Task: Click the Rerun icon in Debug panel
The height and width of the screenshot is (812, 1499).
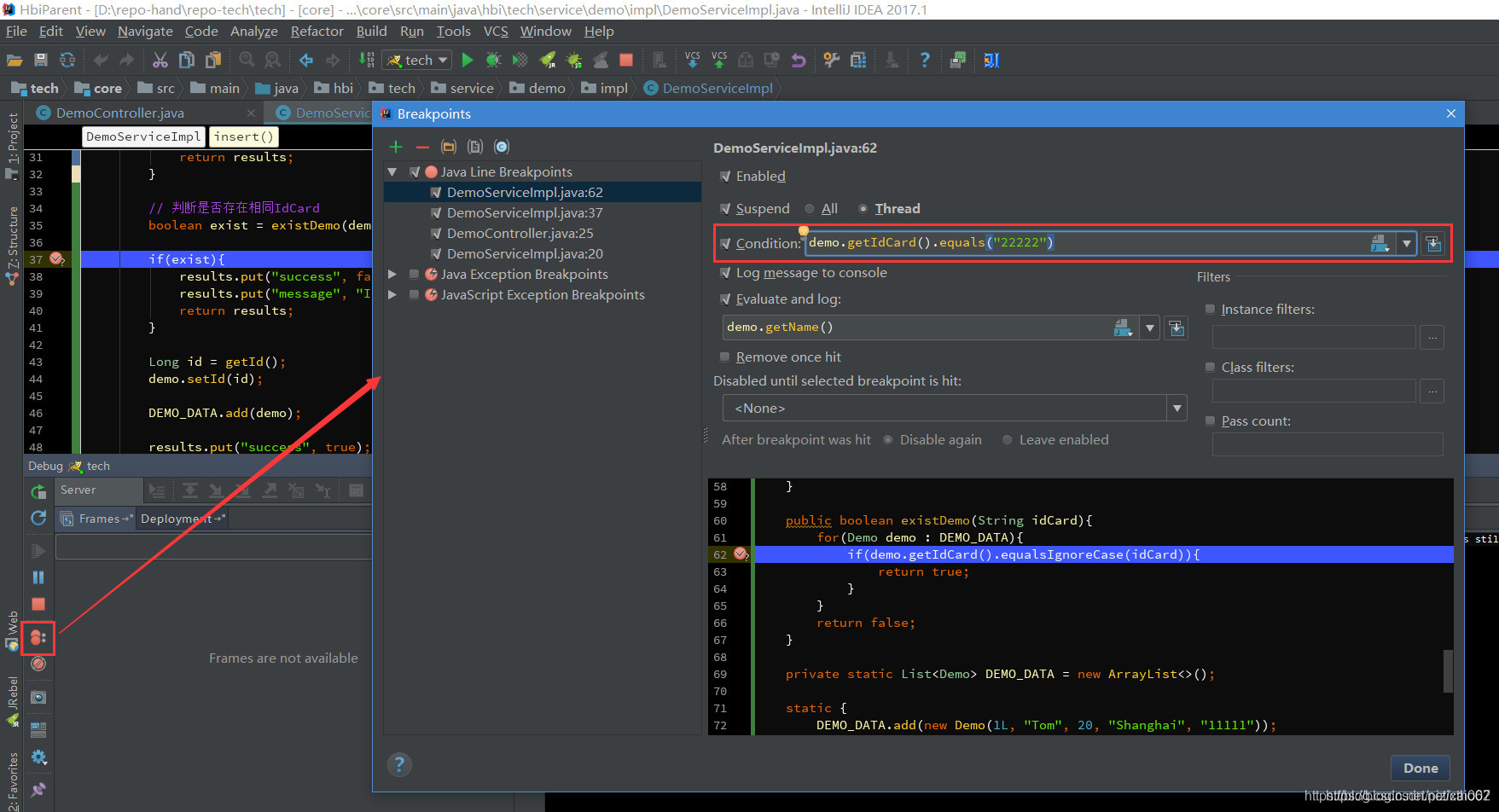Action: [x=38, y=492]
